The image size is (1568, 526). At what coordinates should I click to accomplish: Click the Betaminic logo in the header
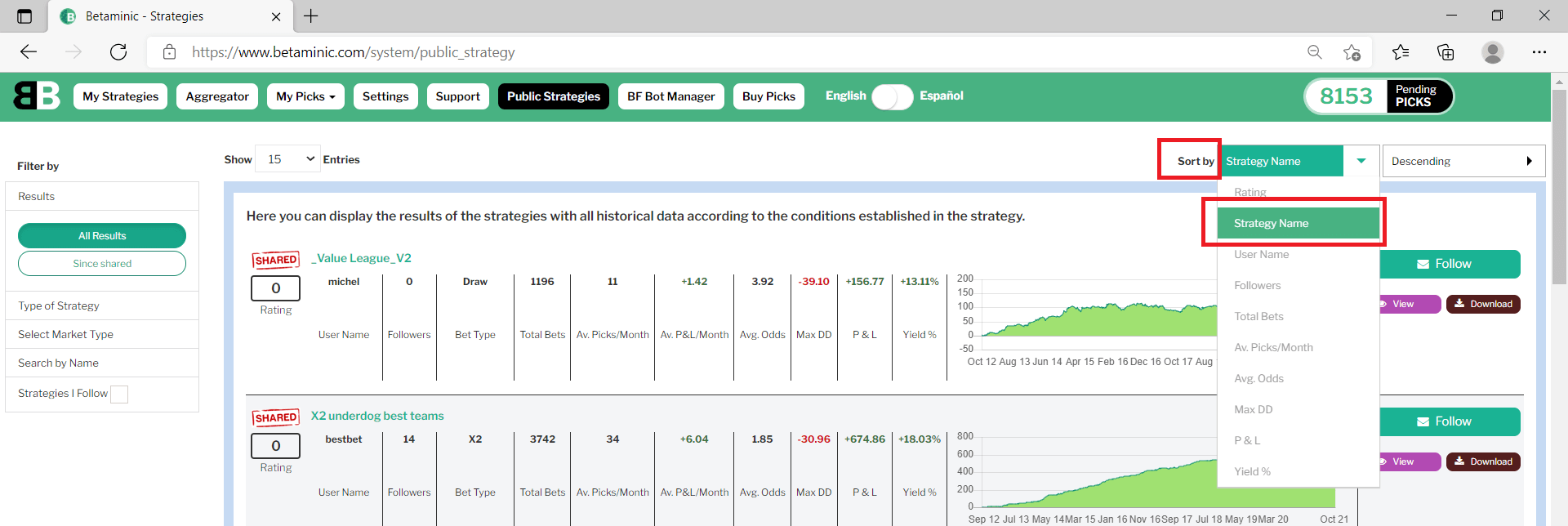coord(37,96)
